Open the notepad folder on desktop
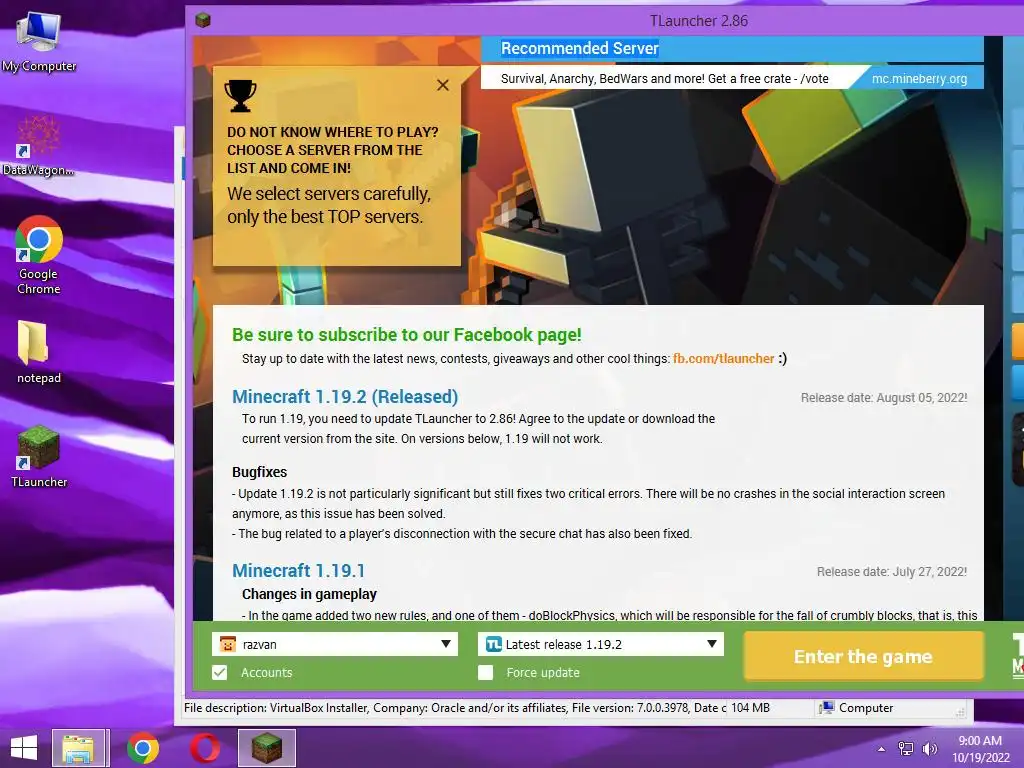 (39, 352)
